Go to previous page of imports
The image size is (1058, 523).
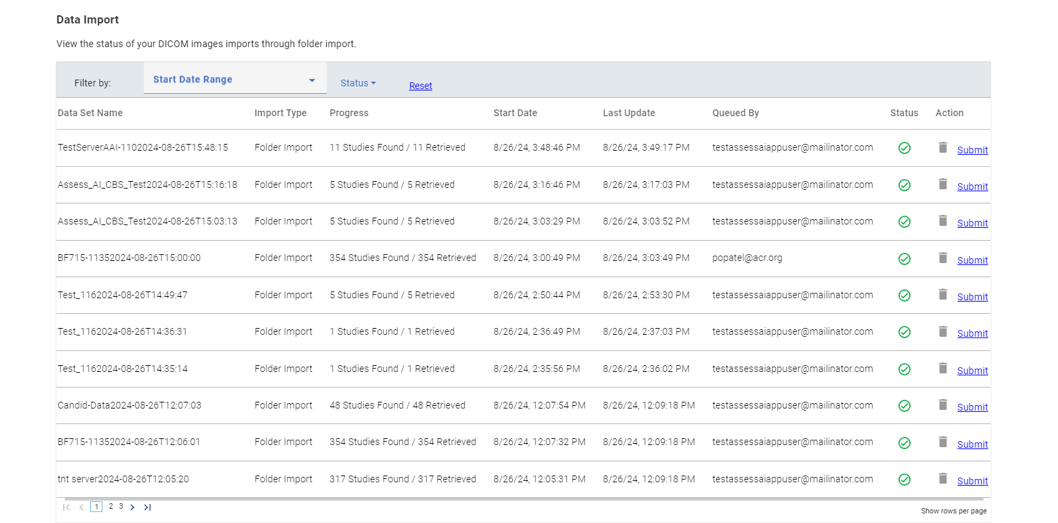pos(81,507)
